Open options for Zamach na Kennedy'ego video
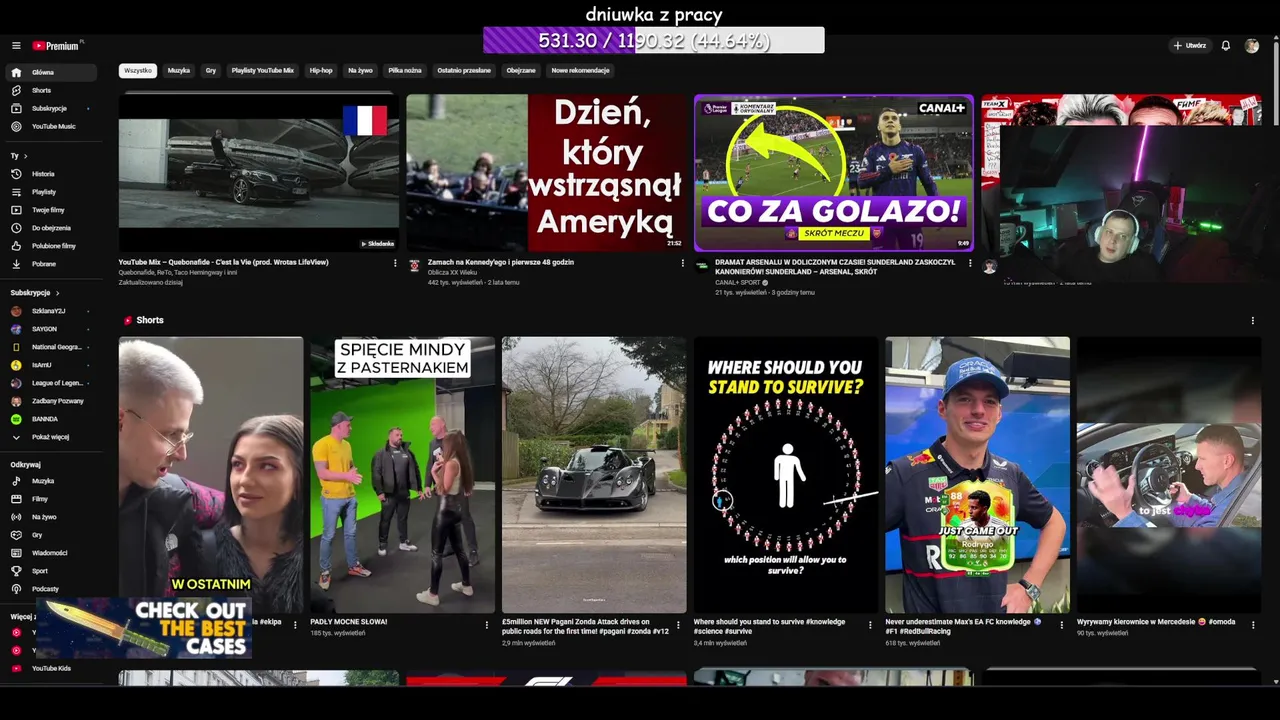The image size is (1280, 720). click(x=683, y=263)
